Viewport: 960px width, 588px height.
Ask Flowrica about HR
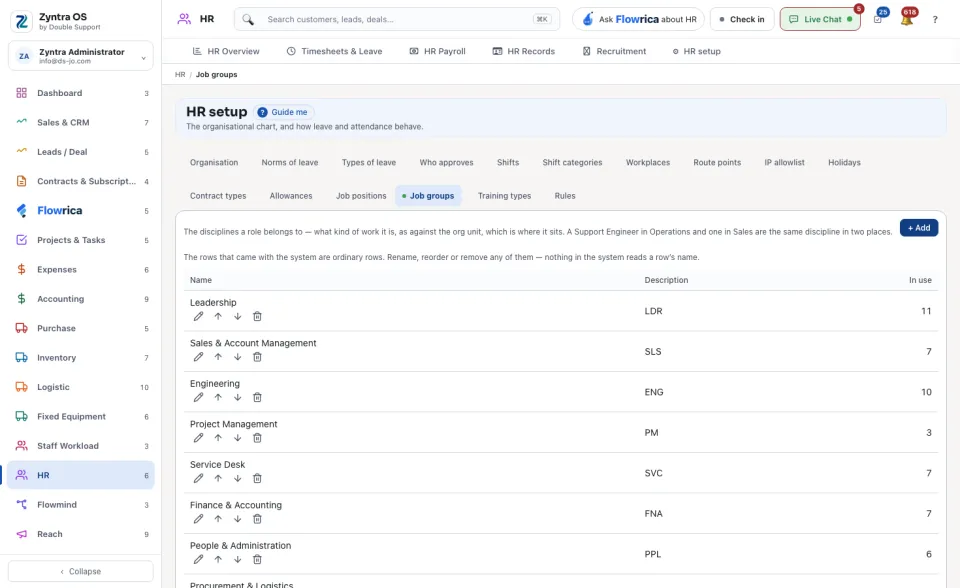click(639, 20)
